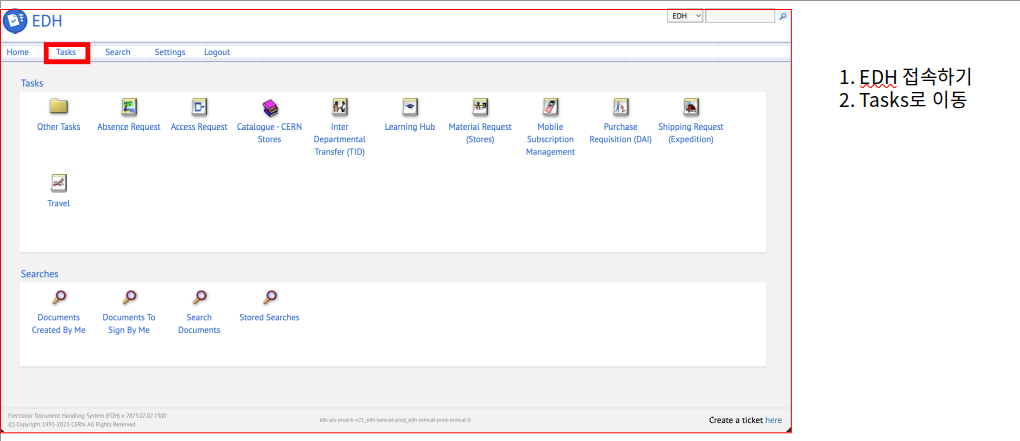Click the EDH logo icon

[x=15, y=21]
